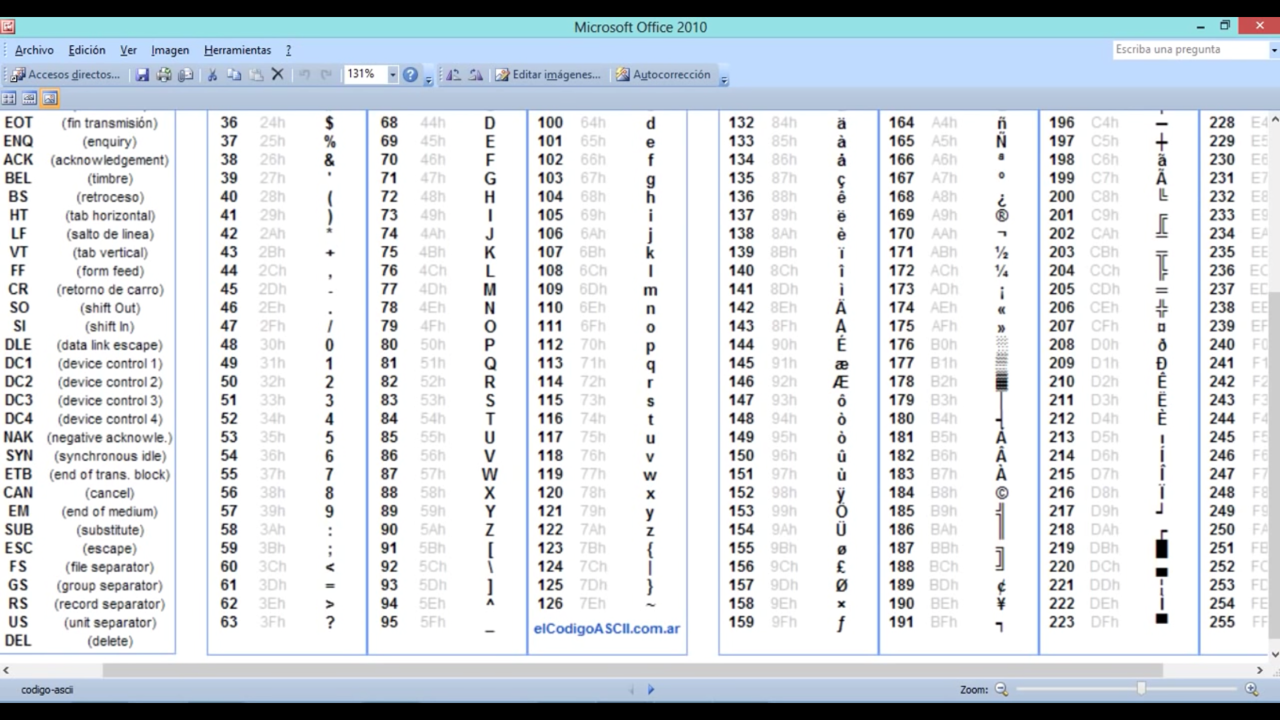The image size is (1280, 720).
Task: Select the Cut tool on the toolbar
Action: click(212, 74)
